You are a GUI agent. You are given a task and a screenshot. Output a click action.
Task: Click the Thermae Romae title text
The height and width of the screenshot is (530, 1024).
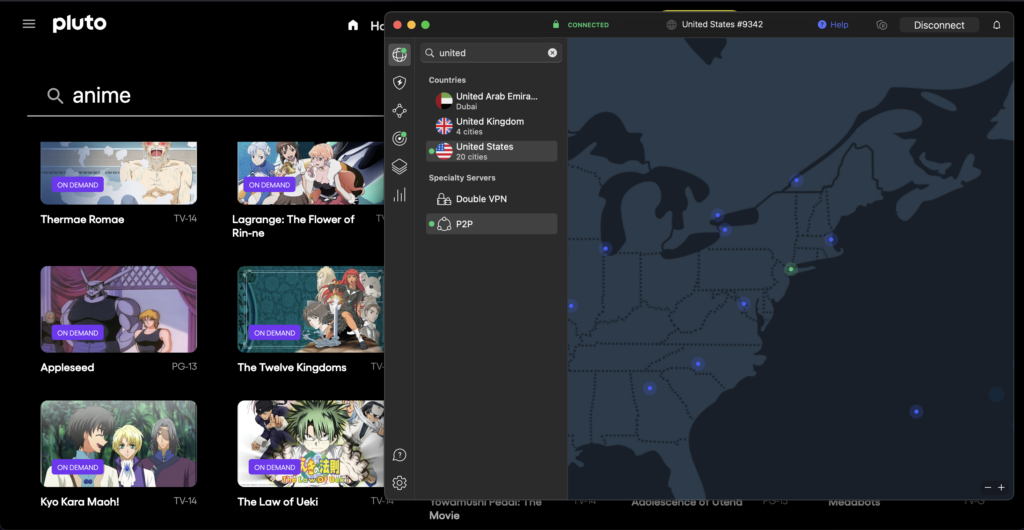coord(82,219)
